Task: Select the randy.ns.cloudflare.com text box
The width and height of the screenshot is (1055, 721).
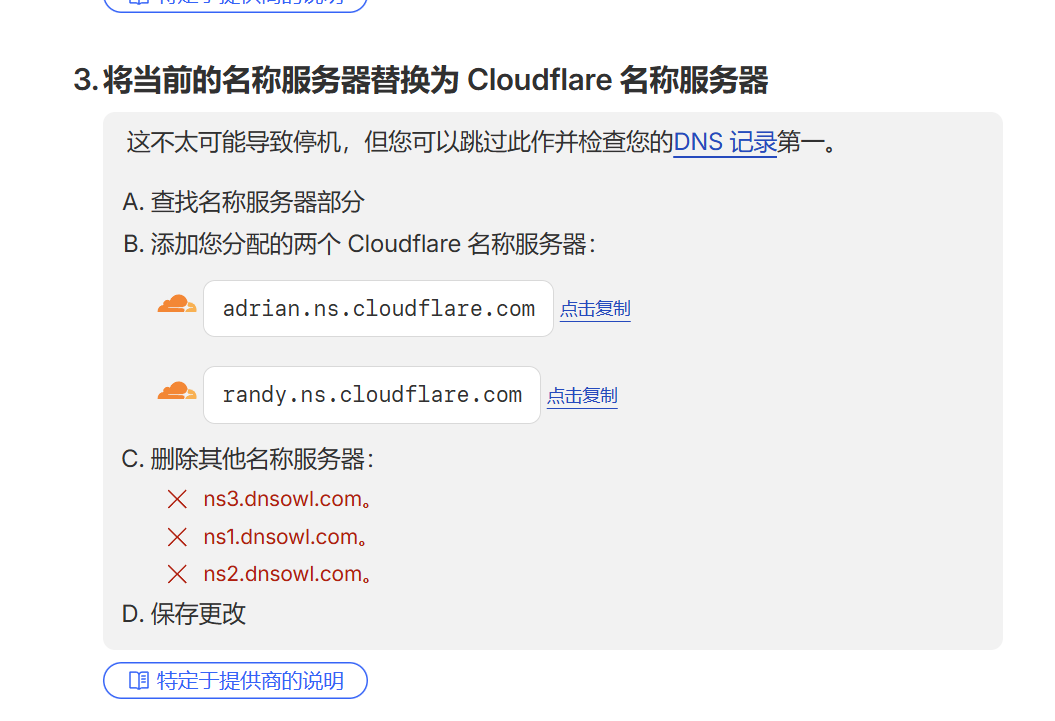Action: [x=371, y=394]
